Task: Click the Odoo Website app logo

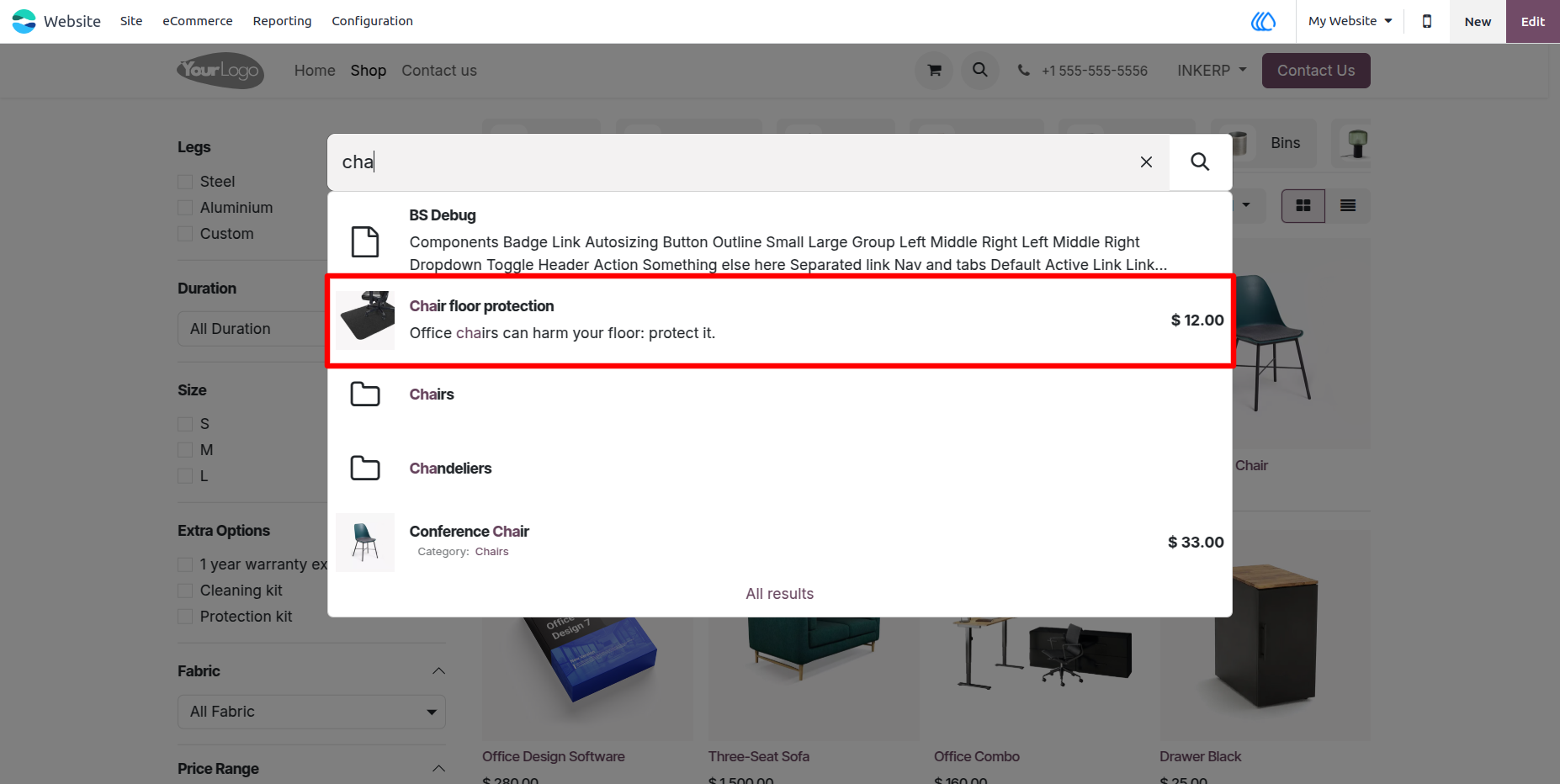Action: click(x=24, y=21)
